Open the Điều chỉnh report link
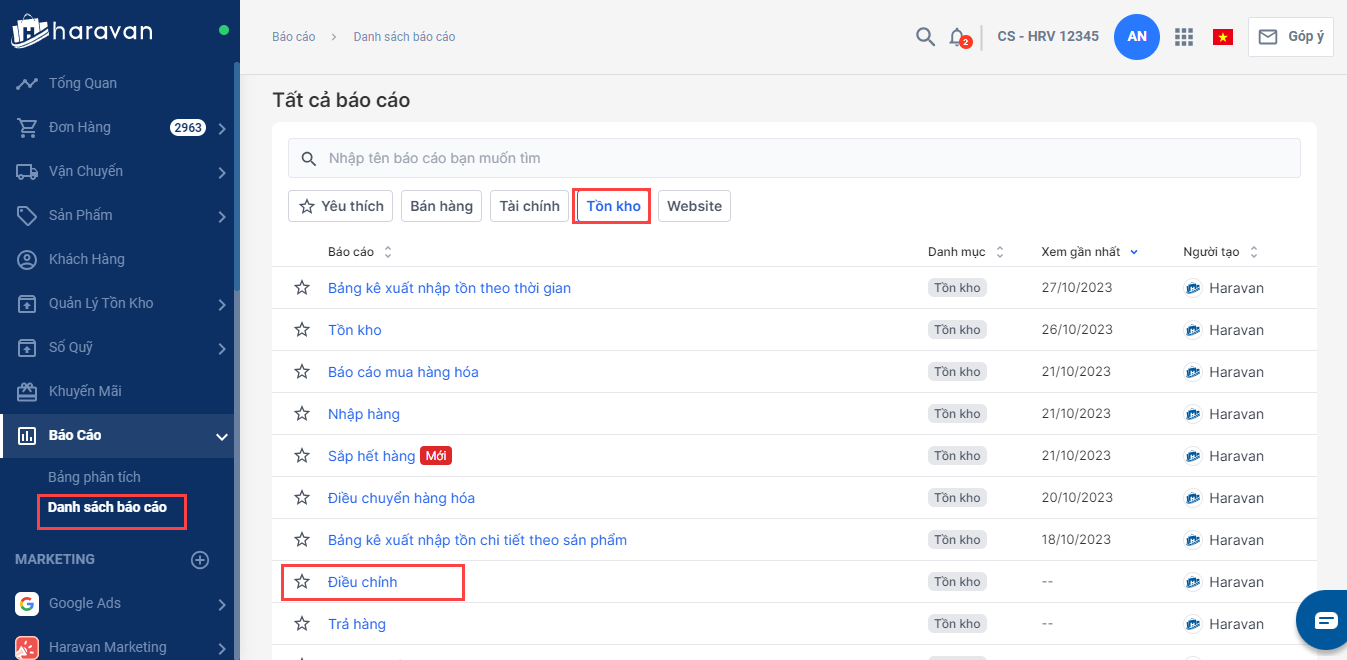Viewport: 1347px width, 660px height. pos(363,582)
